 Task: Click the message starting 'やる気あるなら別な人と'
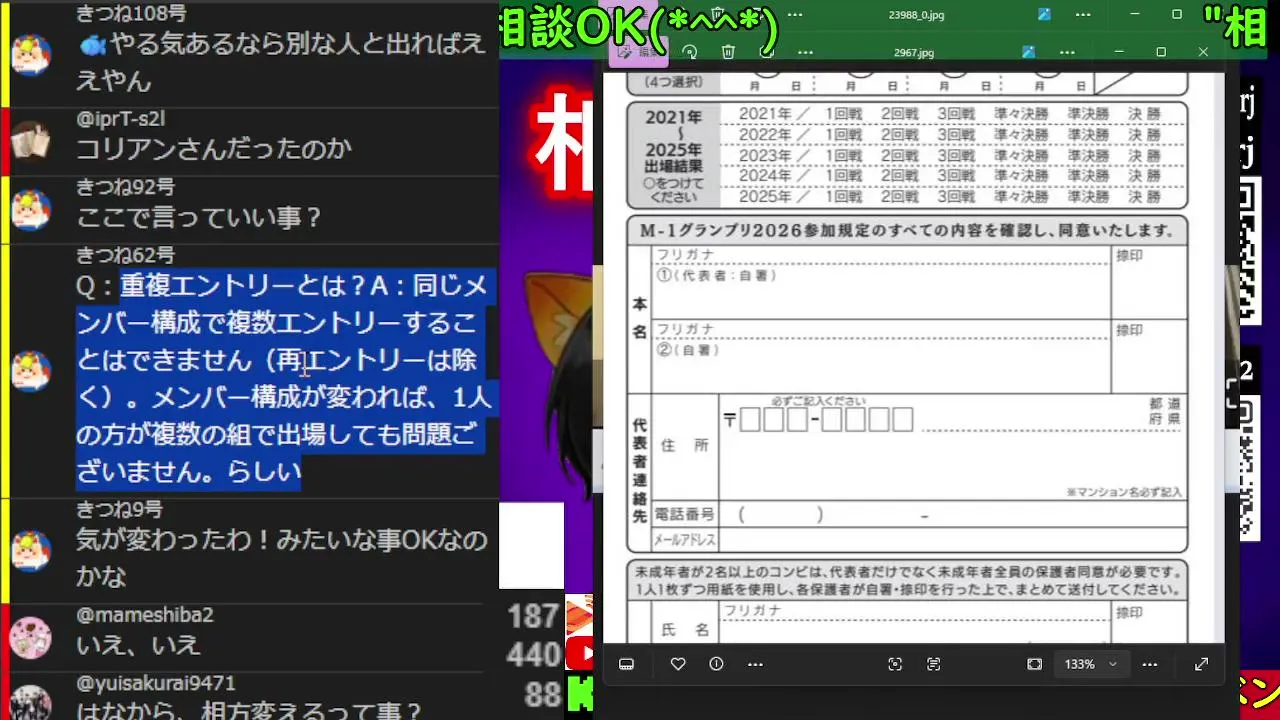click(x=281, y=62)
